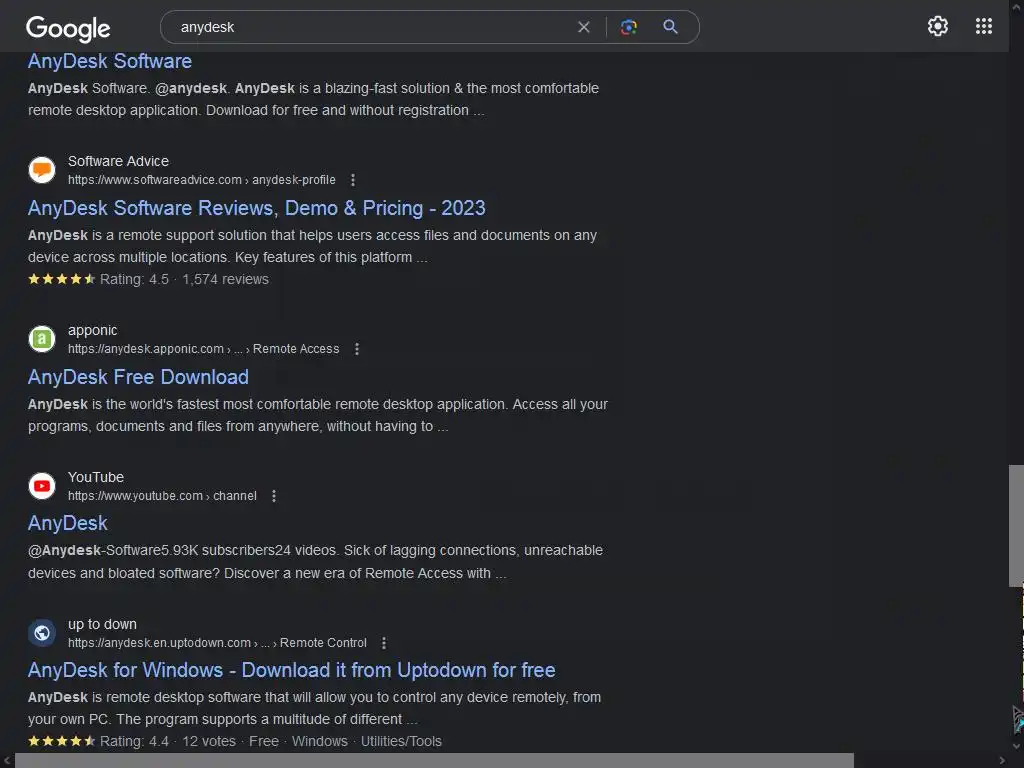
Task: Click the apponic site name
Action: coord(93,330)
